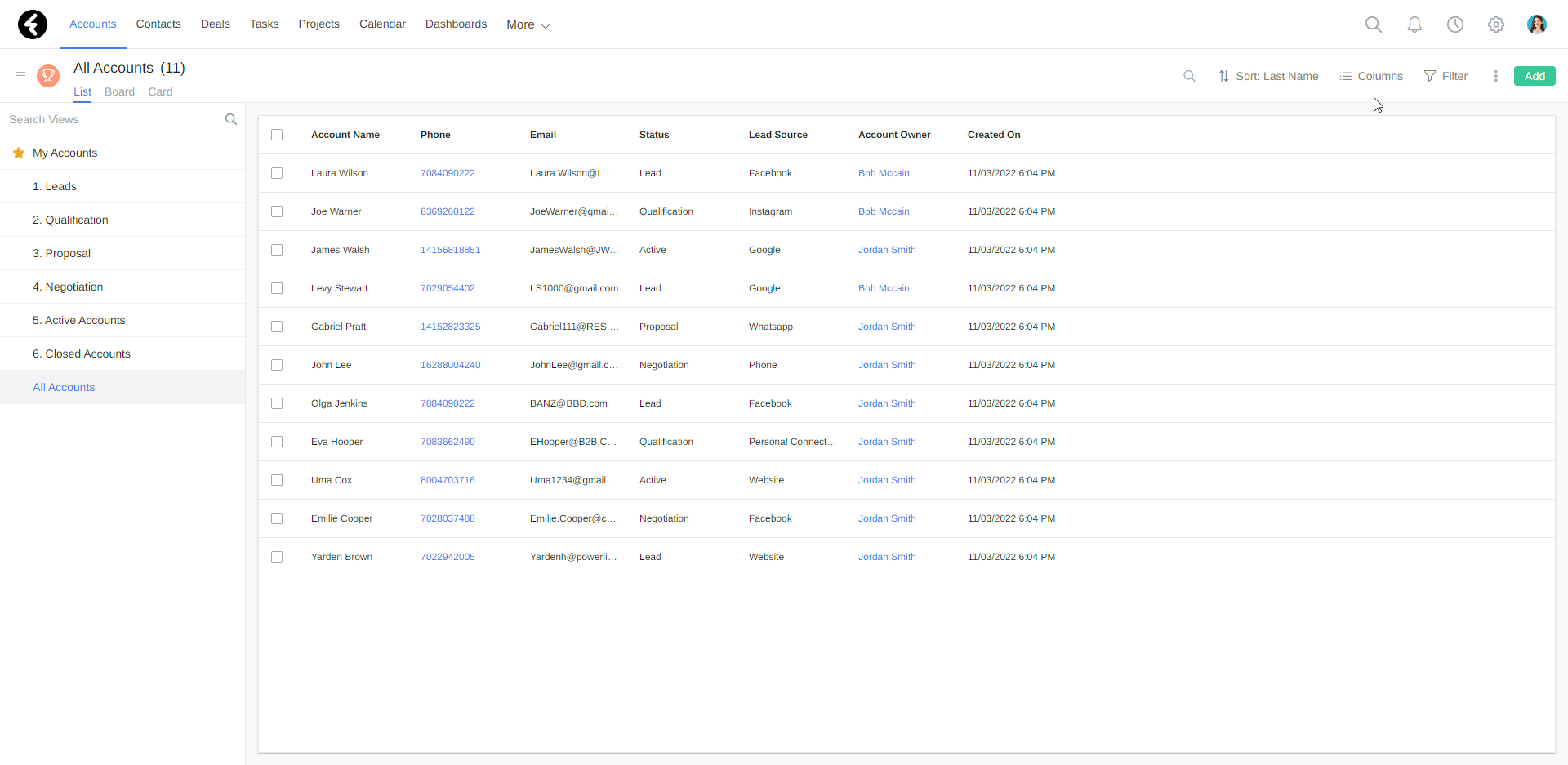Click the green Add button
1568x765 pixels.
click(1535, 76)
